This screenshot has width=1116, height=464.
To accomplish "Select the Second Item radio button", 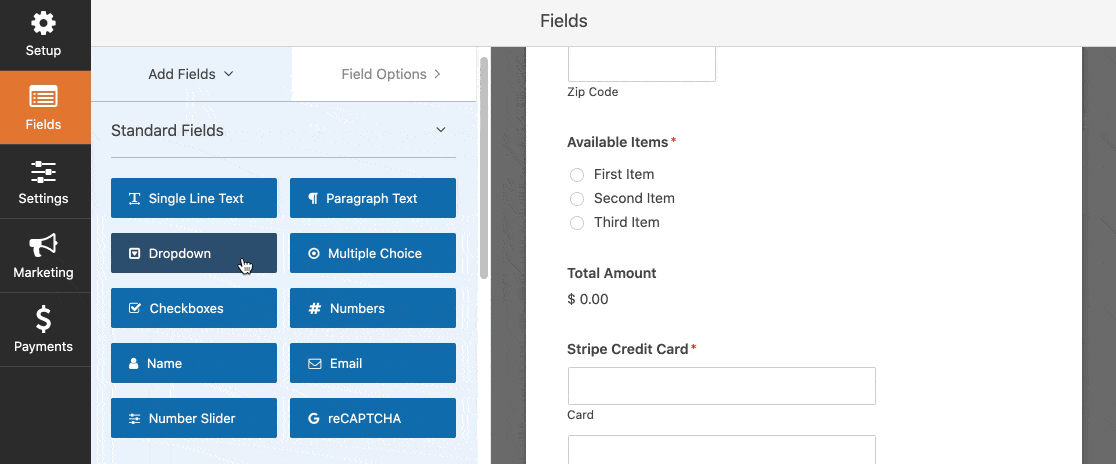I will click(577, 199).
